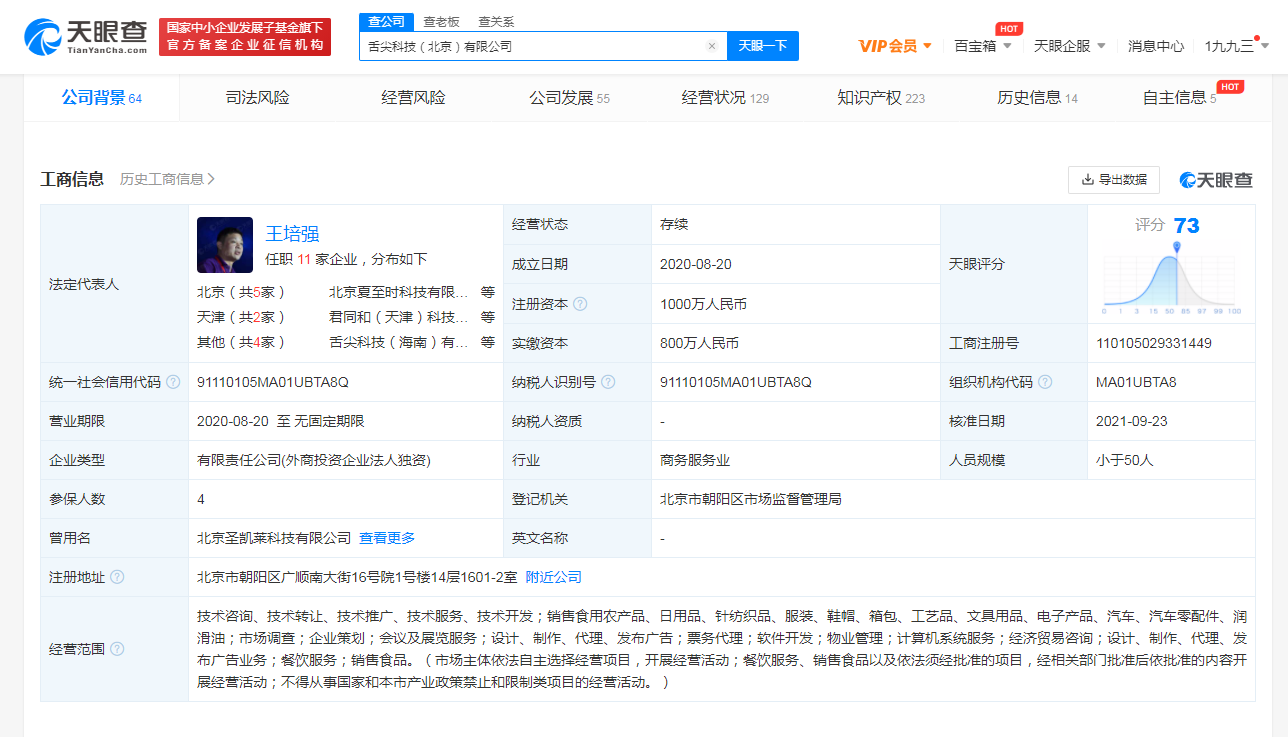Viewport: 1288px width, 737px height.
Task: Click the 导出数据 export button
Action: coord(1113,180)
